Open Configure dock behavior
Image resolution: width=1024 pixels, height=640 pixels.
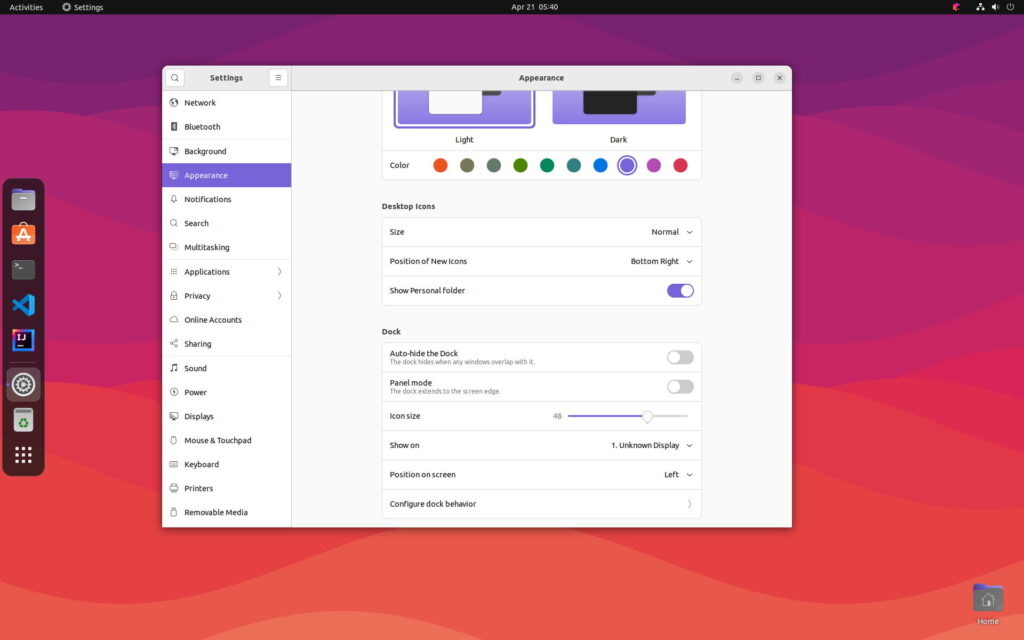coord(541,504)
